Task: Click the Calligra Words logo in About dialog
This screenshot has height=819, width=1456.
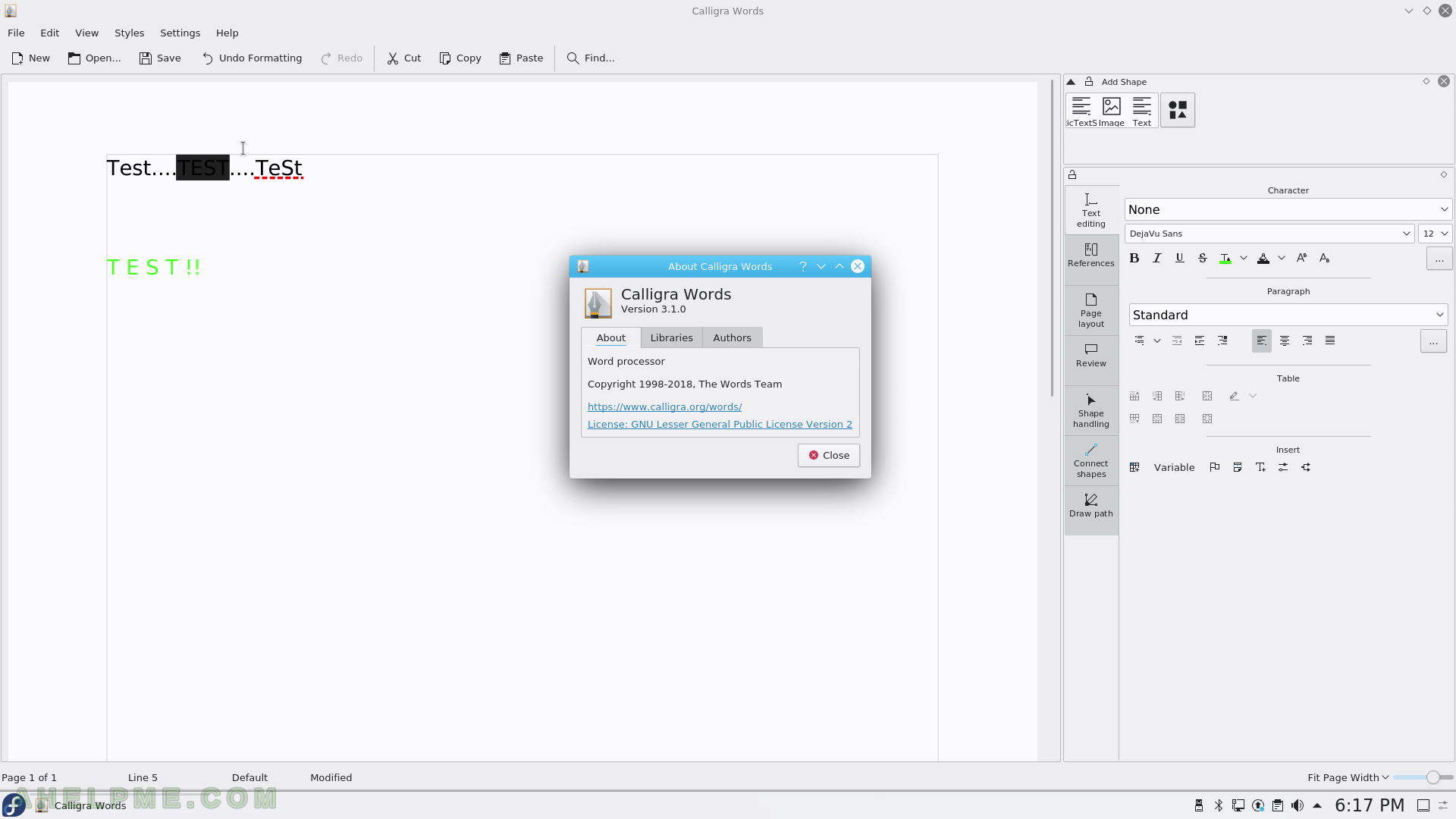Action: (598, 303)
